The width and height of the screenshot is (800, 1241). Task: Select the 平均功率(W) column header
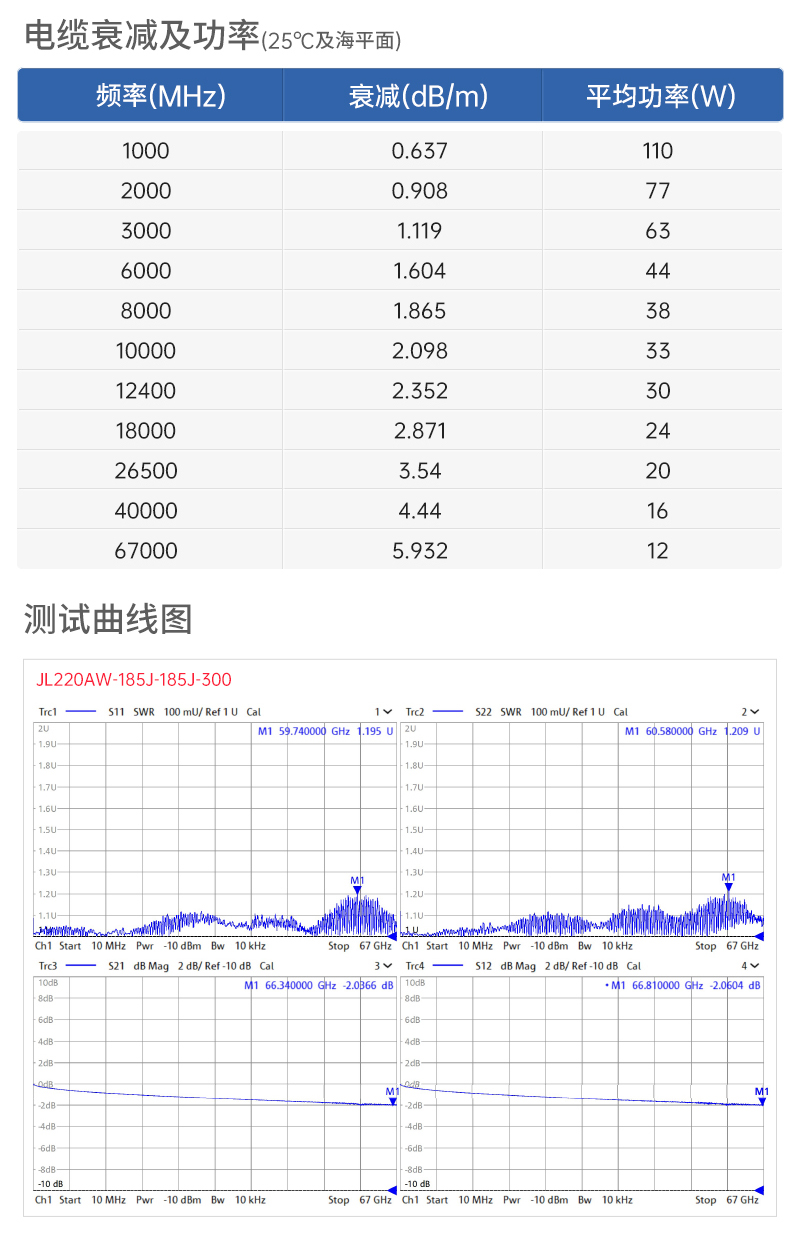661,96
